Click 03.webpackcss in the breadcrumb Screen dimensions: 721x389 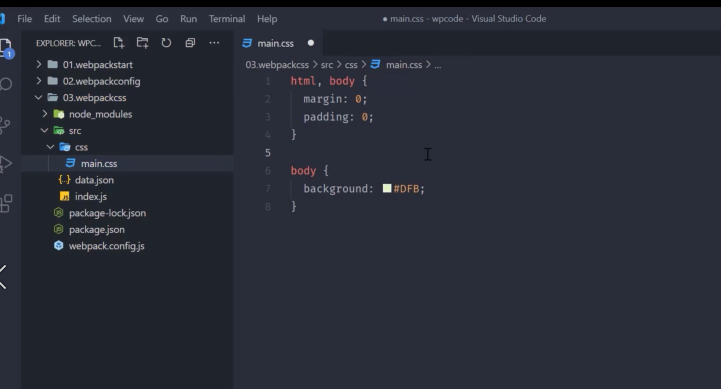(277, 65)
